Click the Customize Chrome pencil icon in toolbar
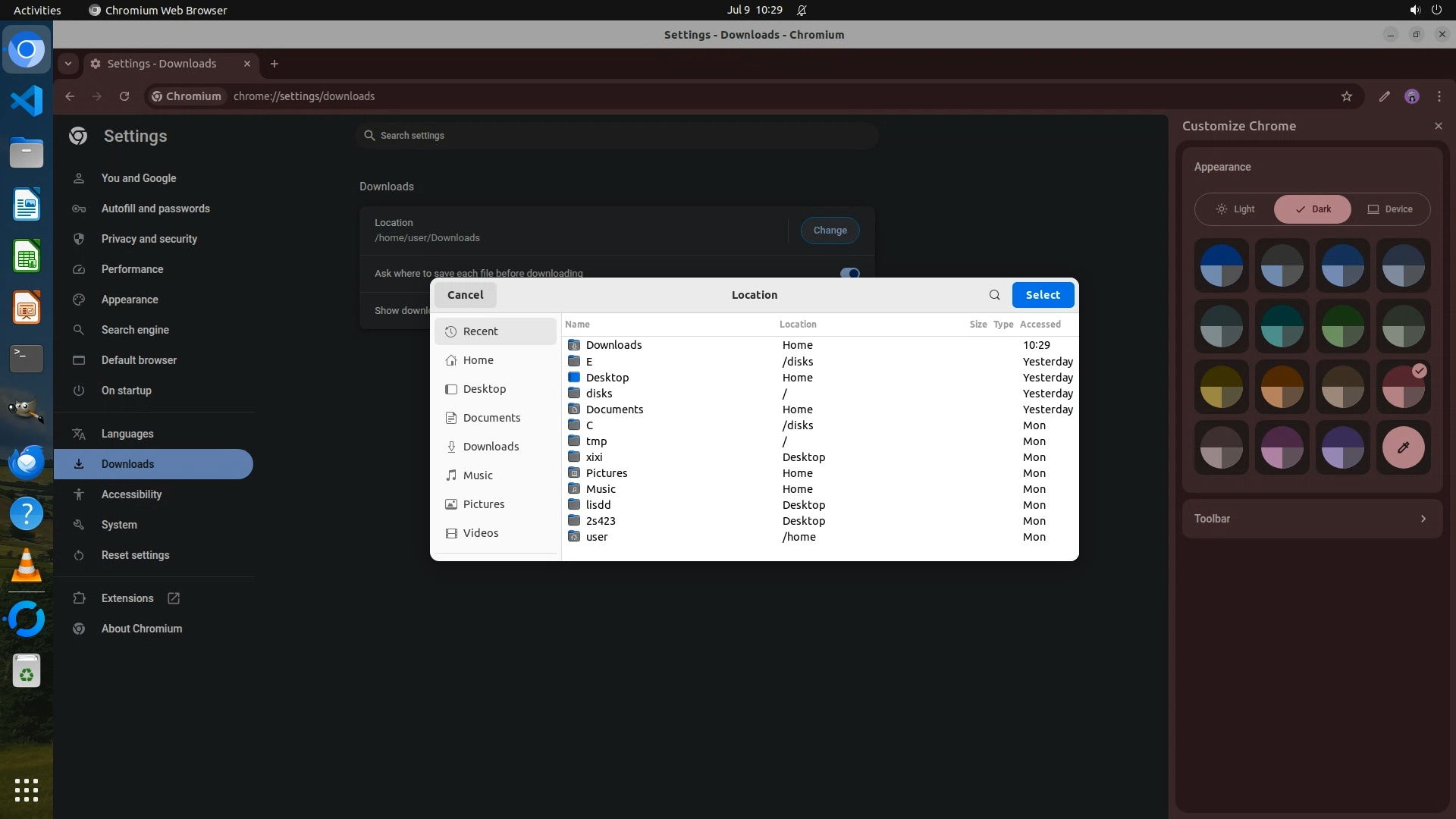Image resolution: width=1456 pixels, height=819 pixels. pyautogui.click(x=1384, y=96)
